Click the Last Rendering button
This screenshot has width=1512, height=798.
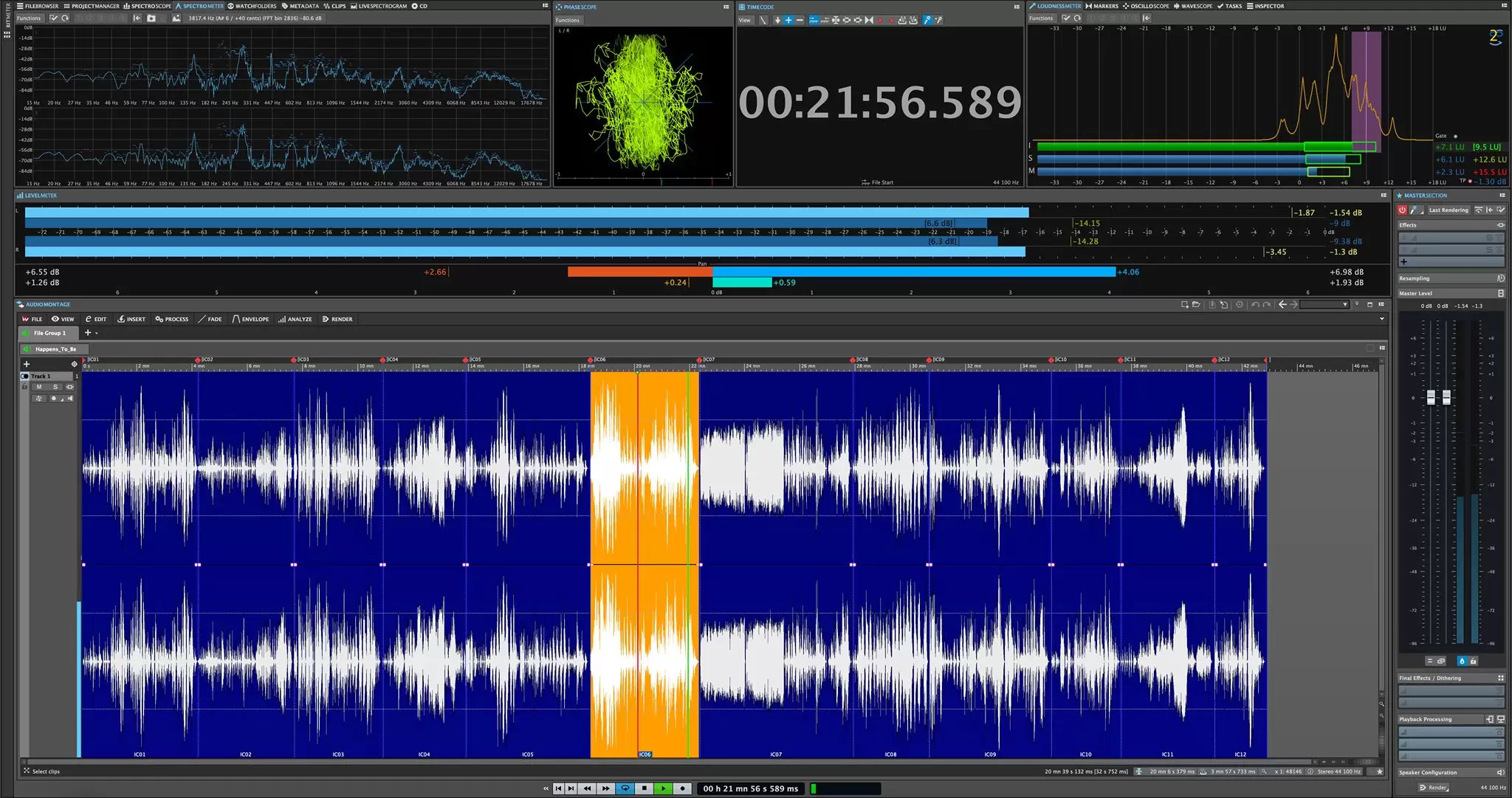(x=1449, y=210)
